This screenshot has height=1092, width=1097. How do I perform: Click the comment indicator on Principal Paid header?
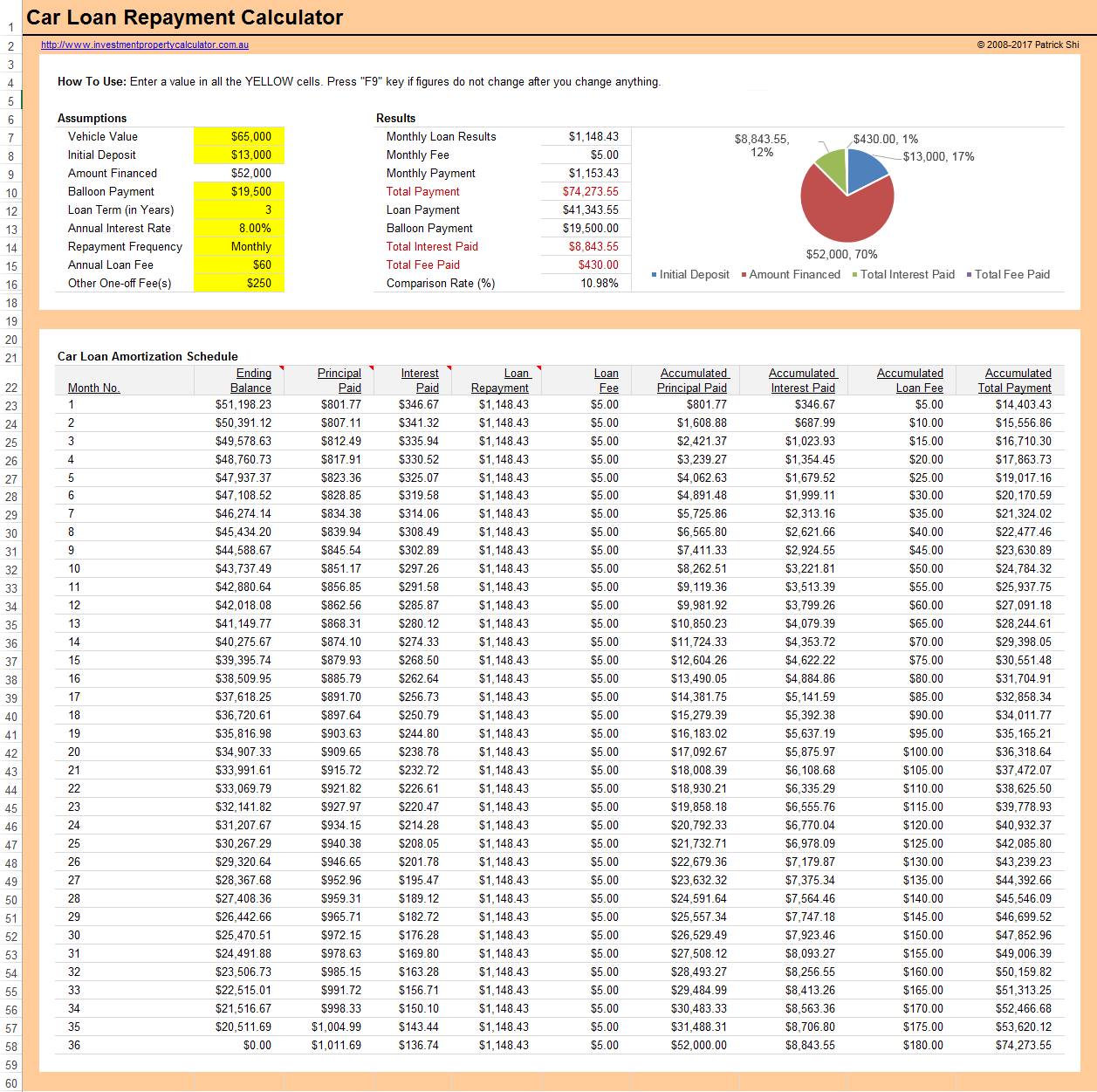click(x=371, y=368)
